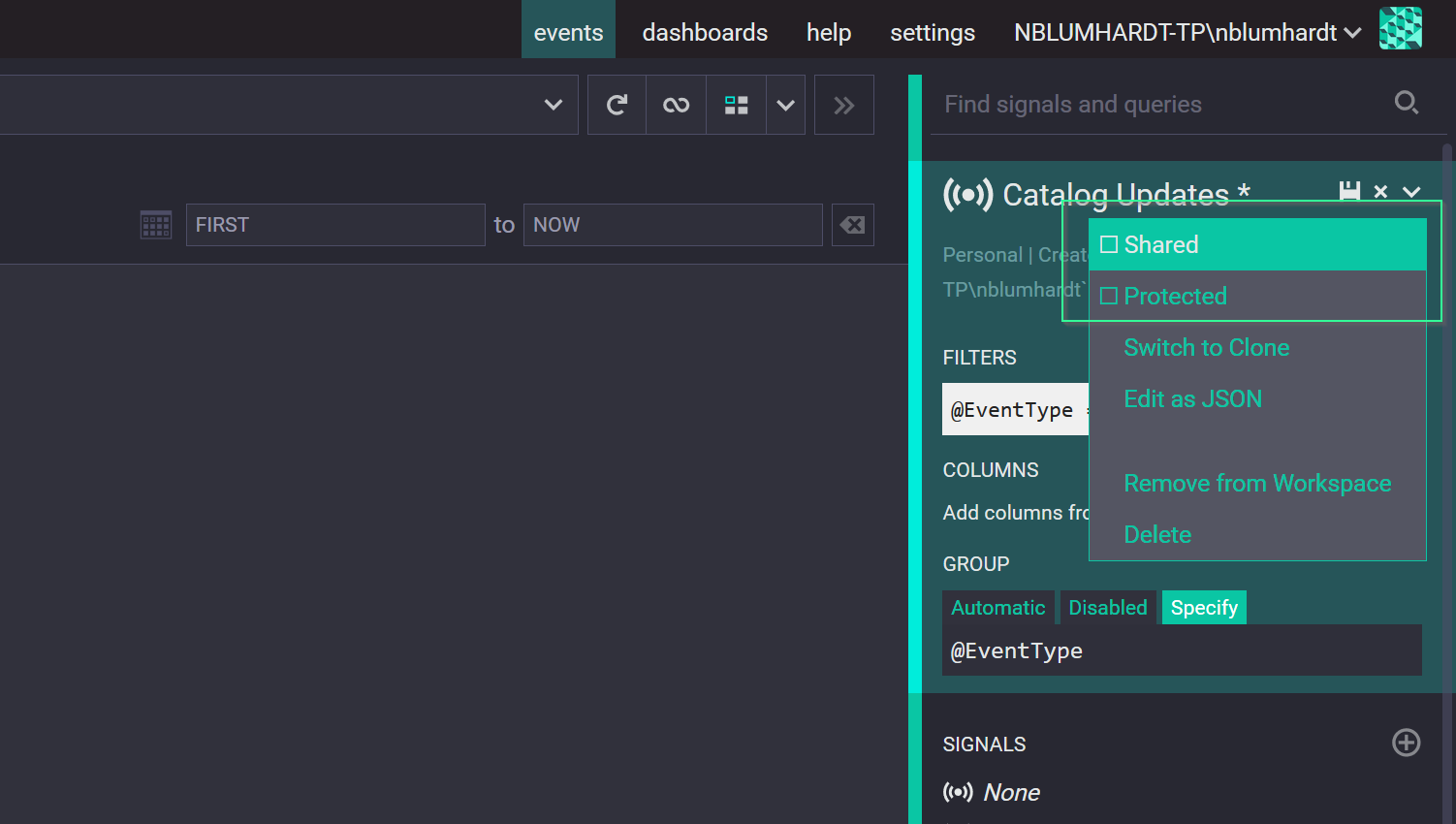
Task: Close the Catalog Updates signal editor
Action: point(1380,191)
